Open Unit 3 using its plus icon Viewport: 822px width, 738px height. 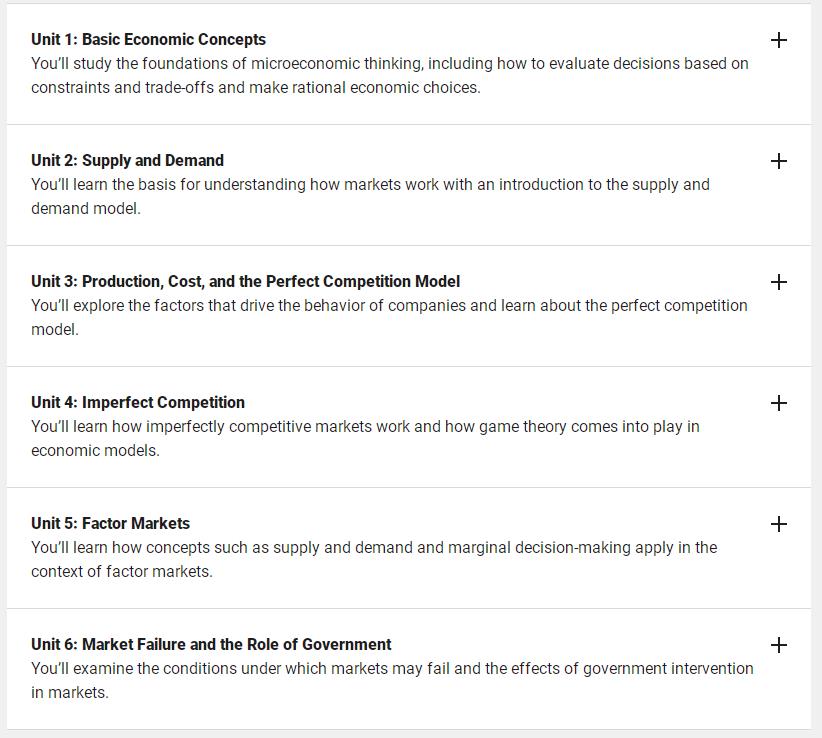(x=778, y=282)
